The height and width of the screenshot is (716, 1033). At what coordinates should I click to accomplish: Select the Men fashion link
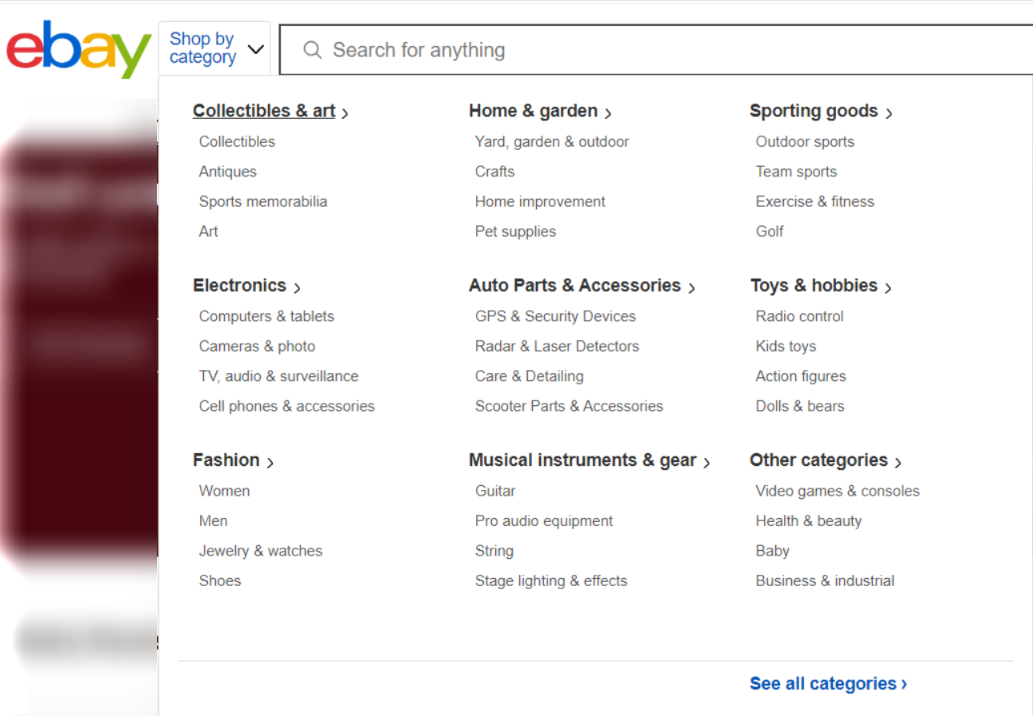tap(213, 520)
